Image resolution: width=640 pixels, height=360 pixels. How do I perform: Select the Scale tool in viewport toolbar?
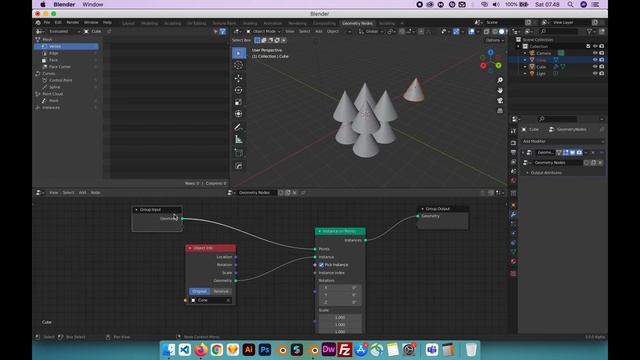pos(239,102)
